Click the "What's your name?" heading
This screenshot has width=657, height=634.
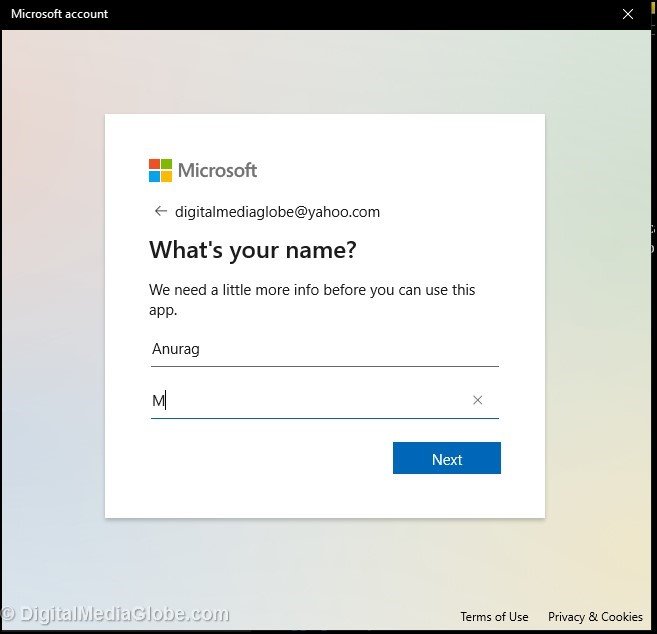pyautogui.click(x=253, y=250)
